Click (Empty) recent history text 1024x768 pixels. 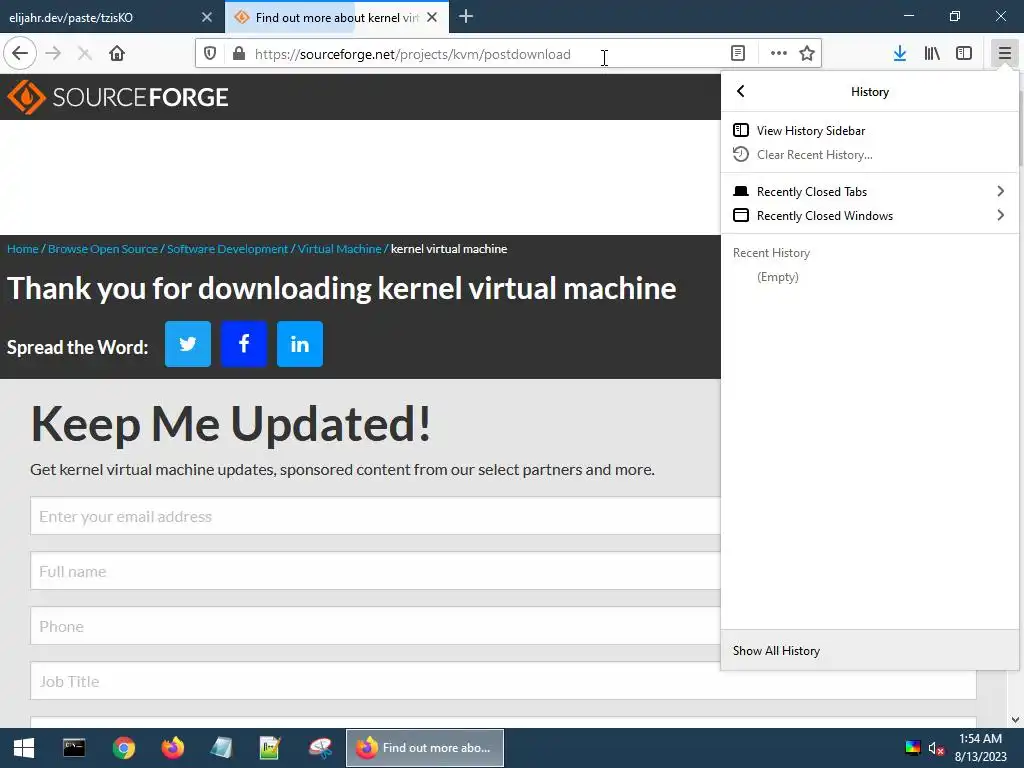[x=778, y=277]
